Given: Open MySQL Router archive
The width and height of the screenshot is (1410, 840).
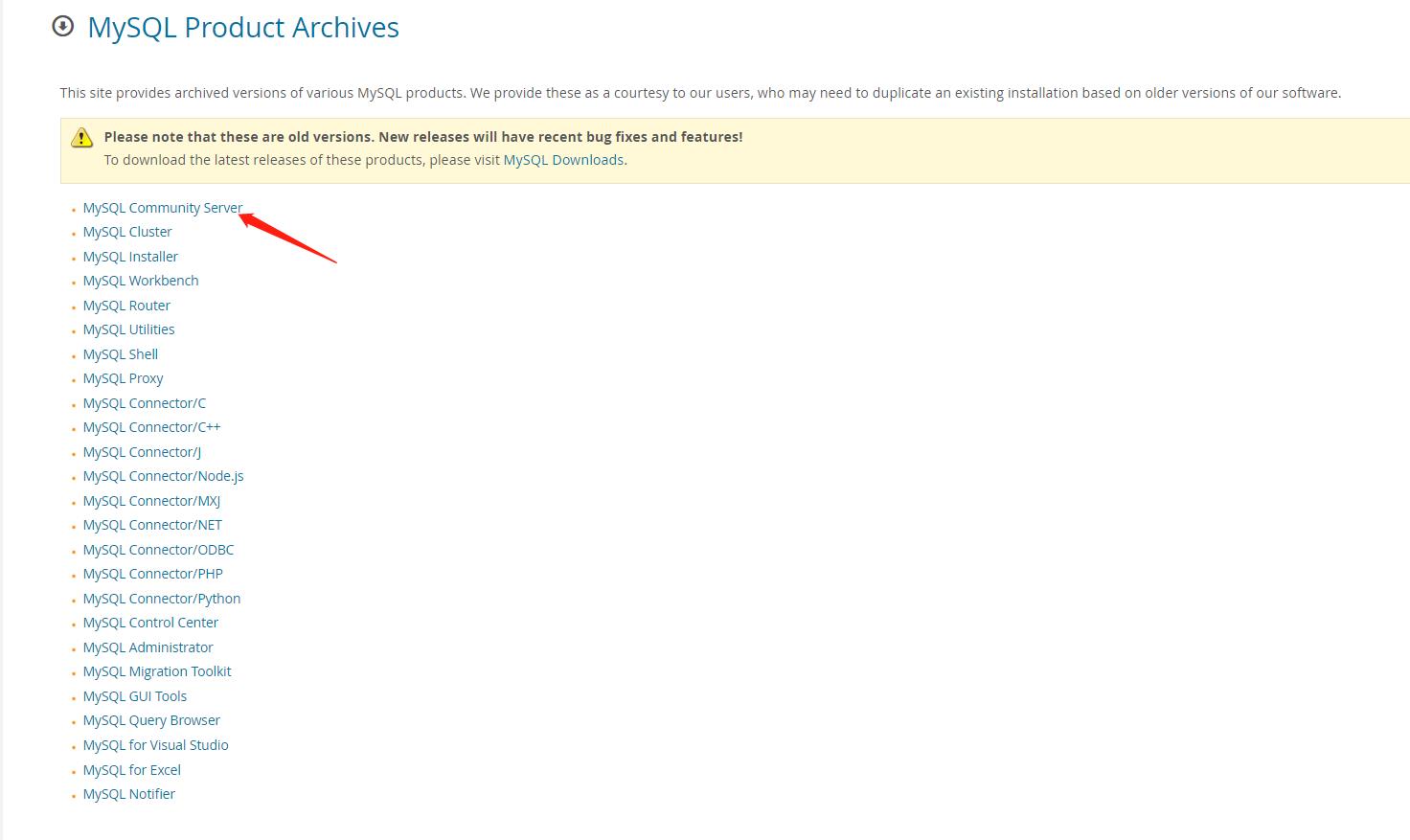Looking at the screenshot, I should (126, 306).
